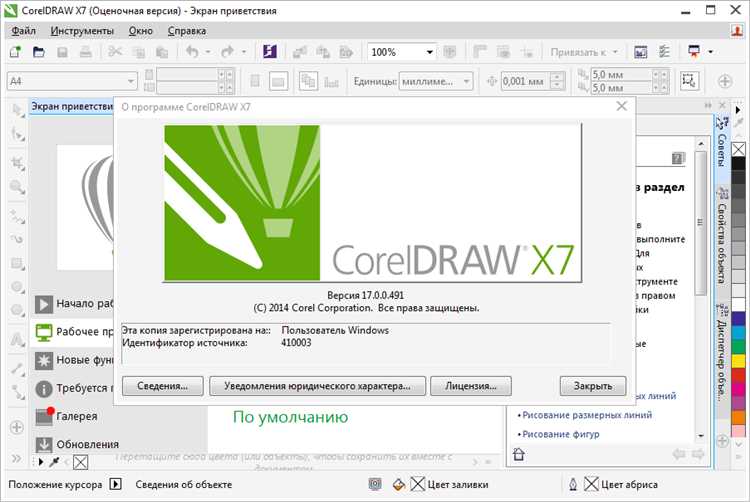750x502 pixels.
Task: Select the Freehand tool in toolbox
Action: 18,217
